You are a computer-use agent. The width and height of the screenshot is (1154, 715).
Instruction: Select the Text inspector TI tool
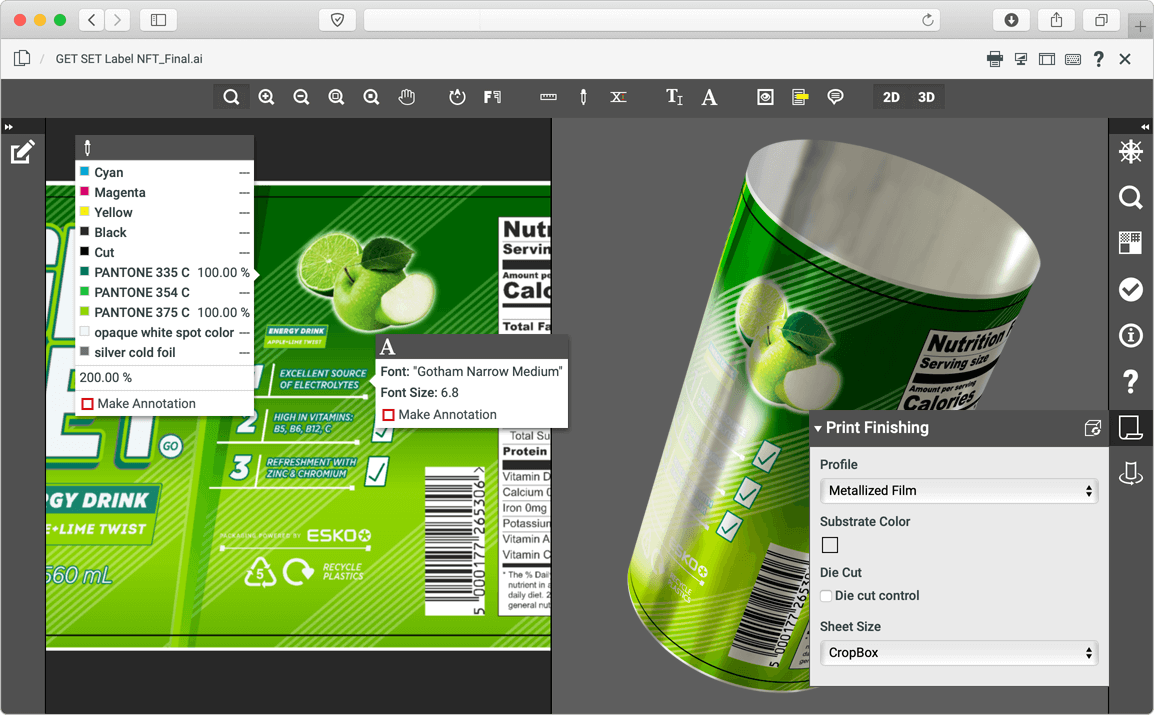674,97
